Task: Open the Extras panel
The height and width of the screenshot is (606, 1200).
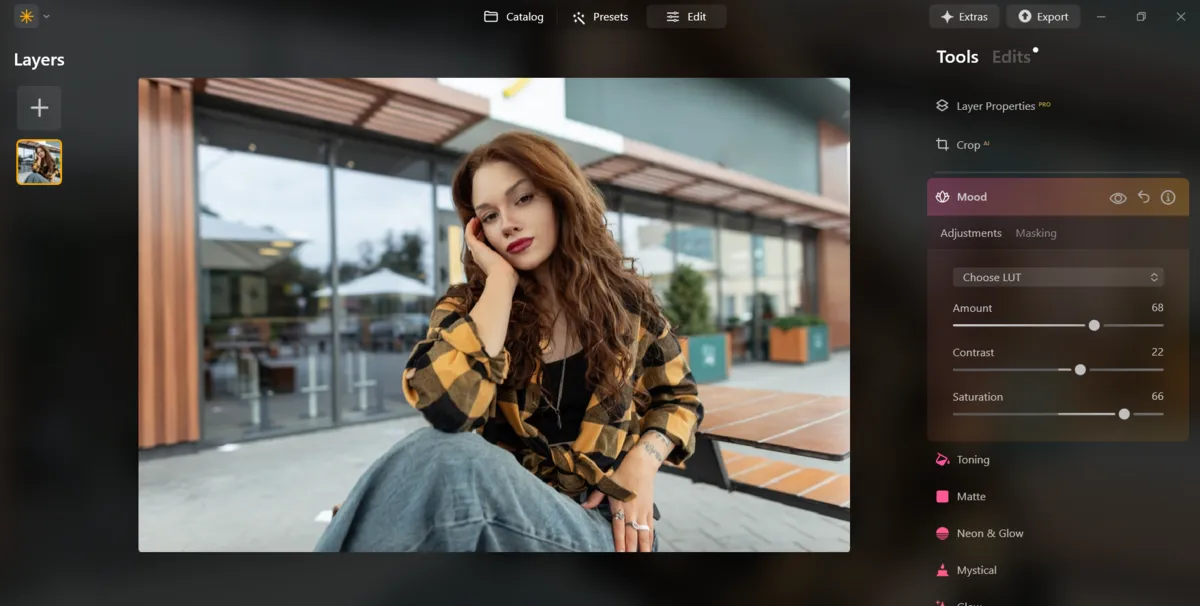Action: tap(964, 16)
